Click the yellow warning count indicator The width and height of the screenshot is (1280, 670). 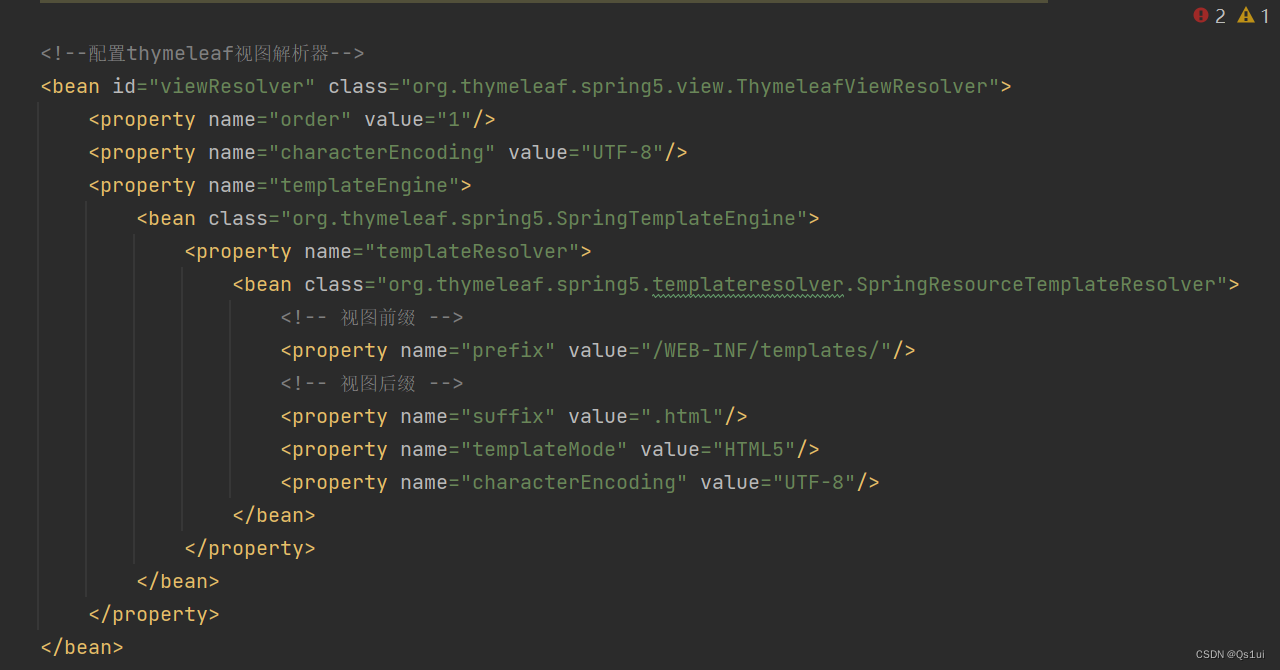[x=1245, y=16]
